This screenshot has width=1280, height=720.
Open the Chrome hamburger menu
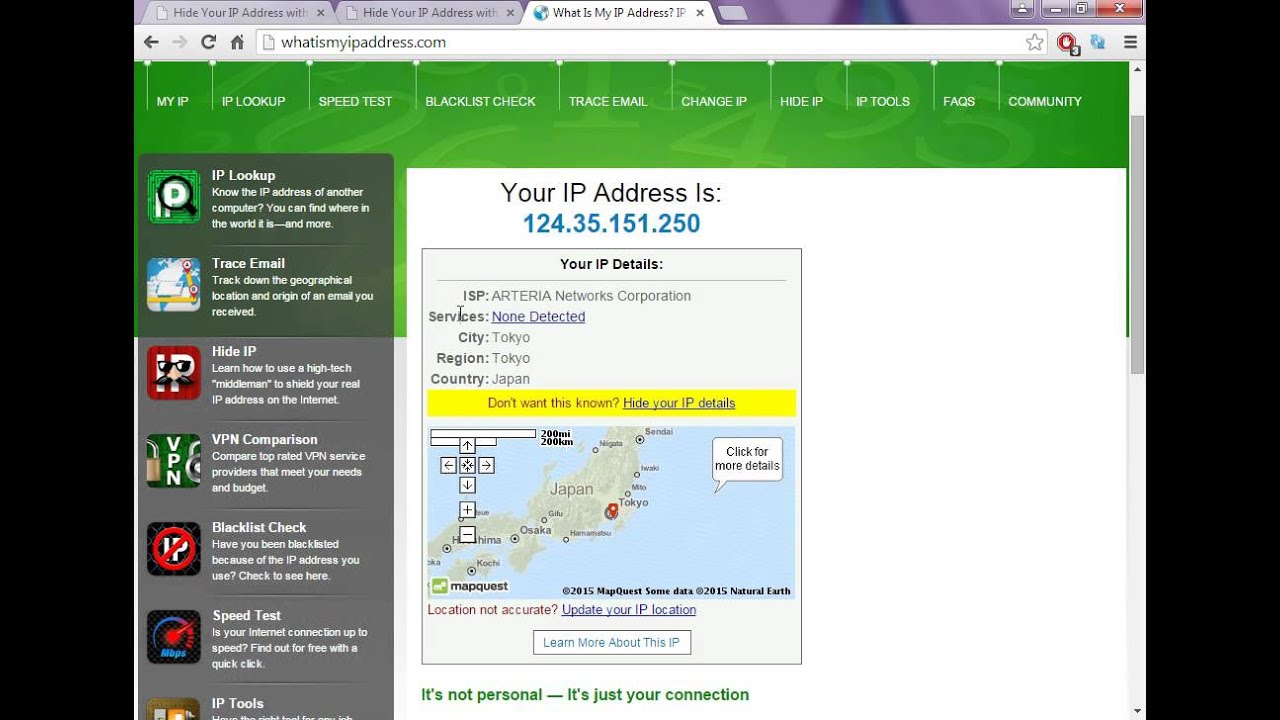(1131, 42)
